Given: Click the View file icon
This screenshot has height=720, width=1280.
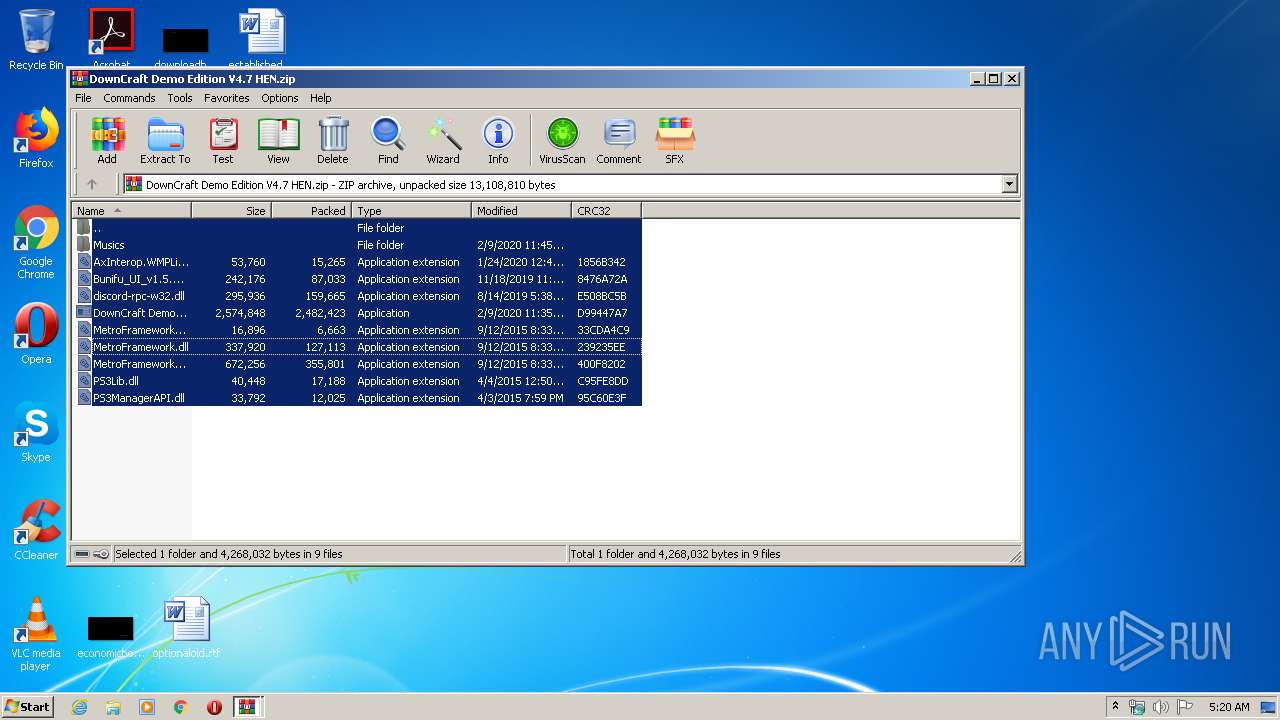Looking at the screenshot, I should click(x=278, y=141).
